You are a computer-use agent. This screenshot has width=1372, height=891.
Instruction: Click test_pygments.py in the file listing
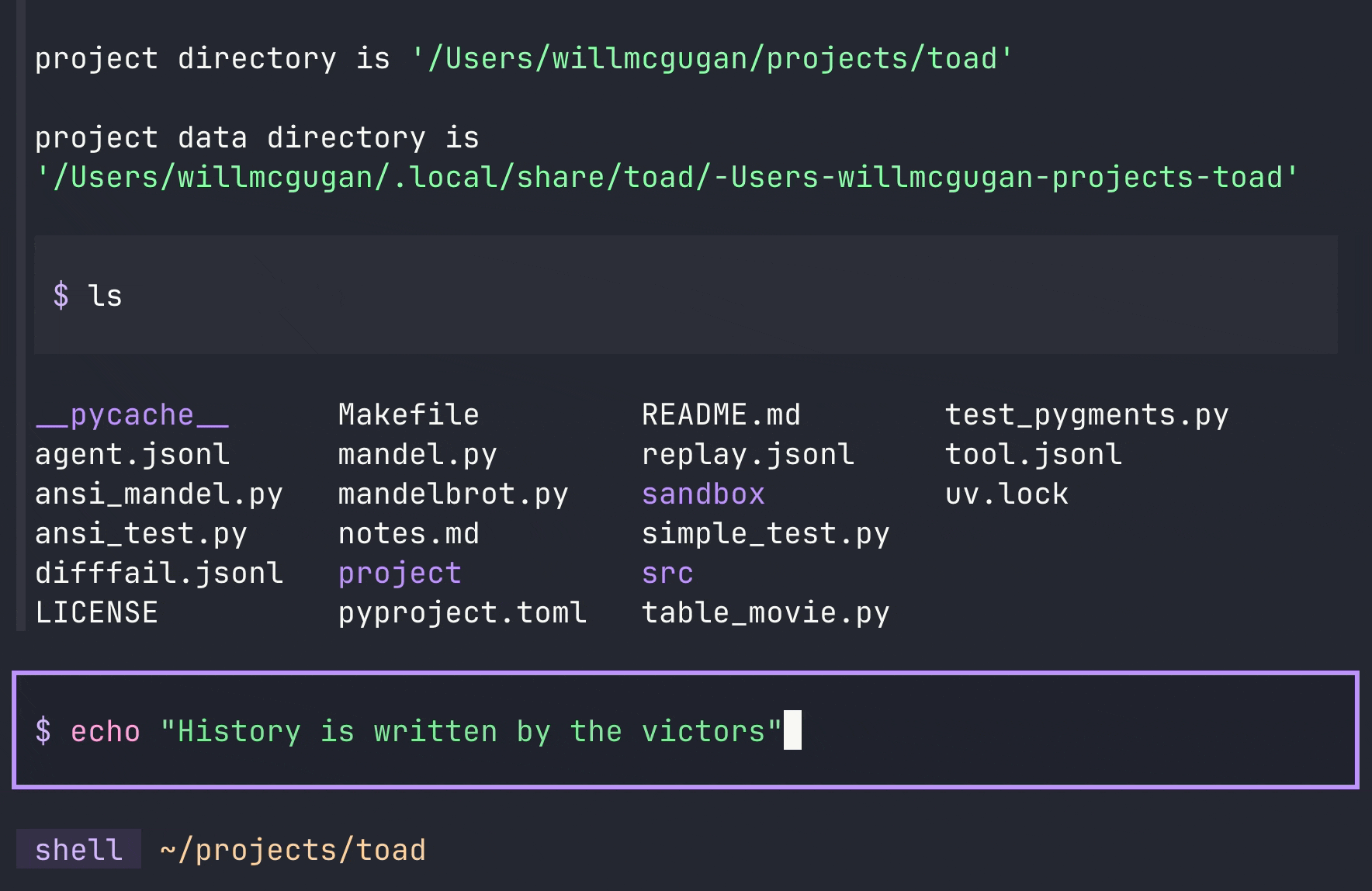click(1086, 414)
